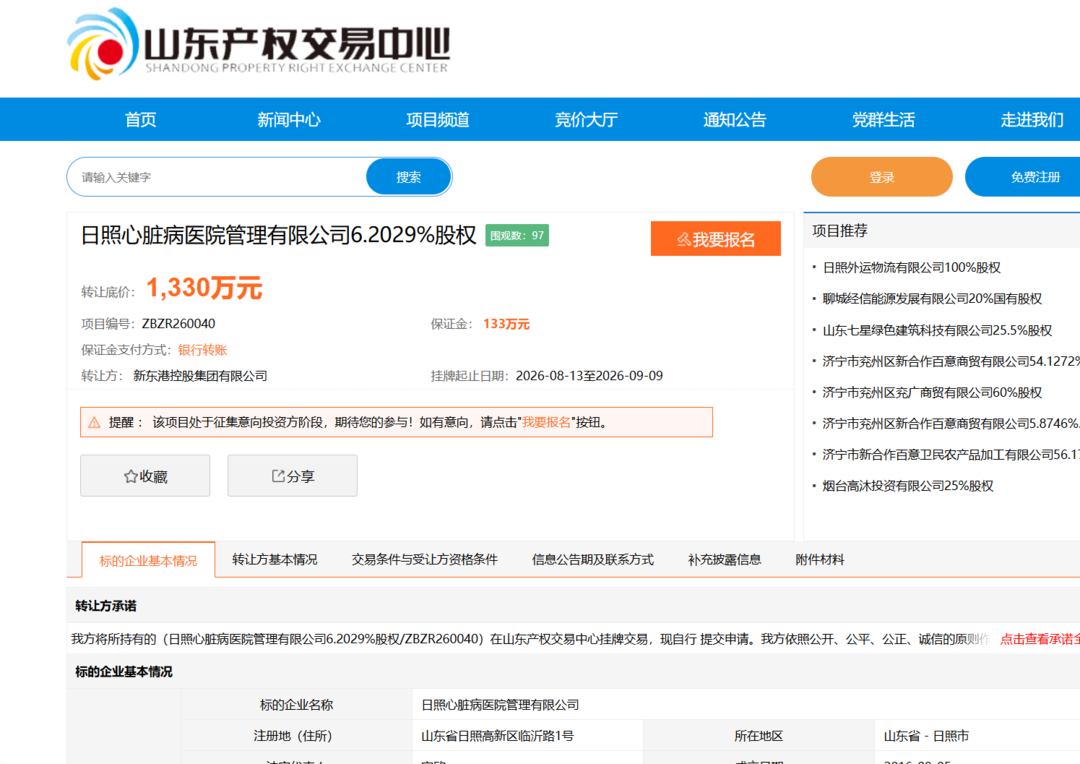Open 走进我们 in the navigation bar

1032,120
